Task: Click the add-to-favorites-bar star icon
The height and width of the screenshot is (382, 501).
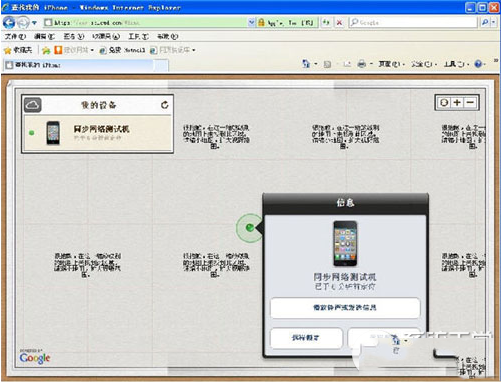Action: [46, 50]
